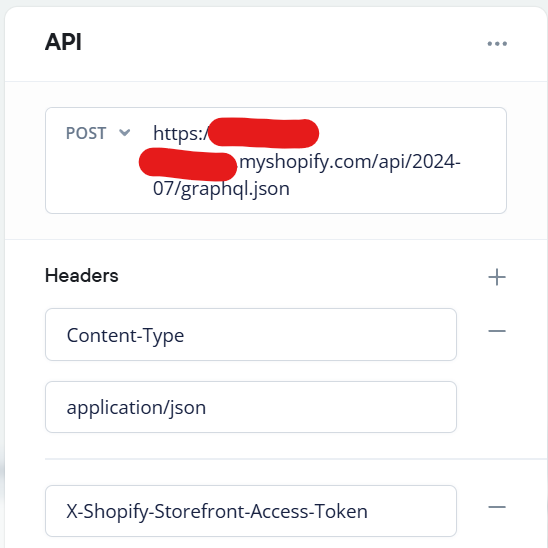This screenshot has width=548, height=548.
Task: Place cursor on the 07/graphql.json URL text
Action: [221, 189]
